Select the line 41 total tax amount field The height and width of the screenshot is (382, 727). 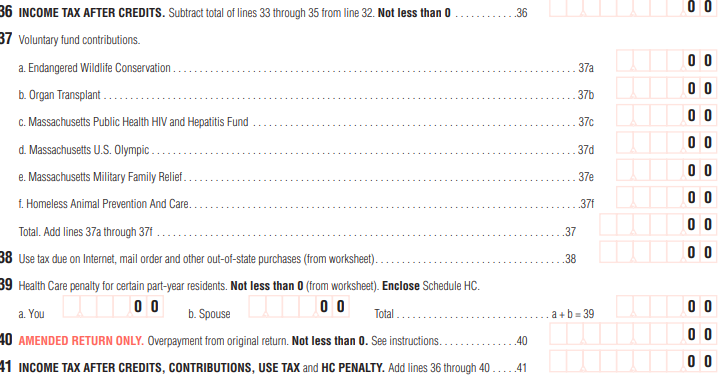point(633,361)
